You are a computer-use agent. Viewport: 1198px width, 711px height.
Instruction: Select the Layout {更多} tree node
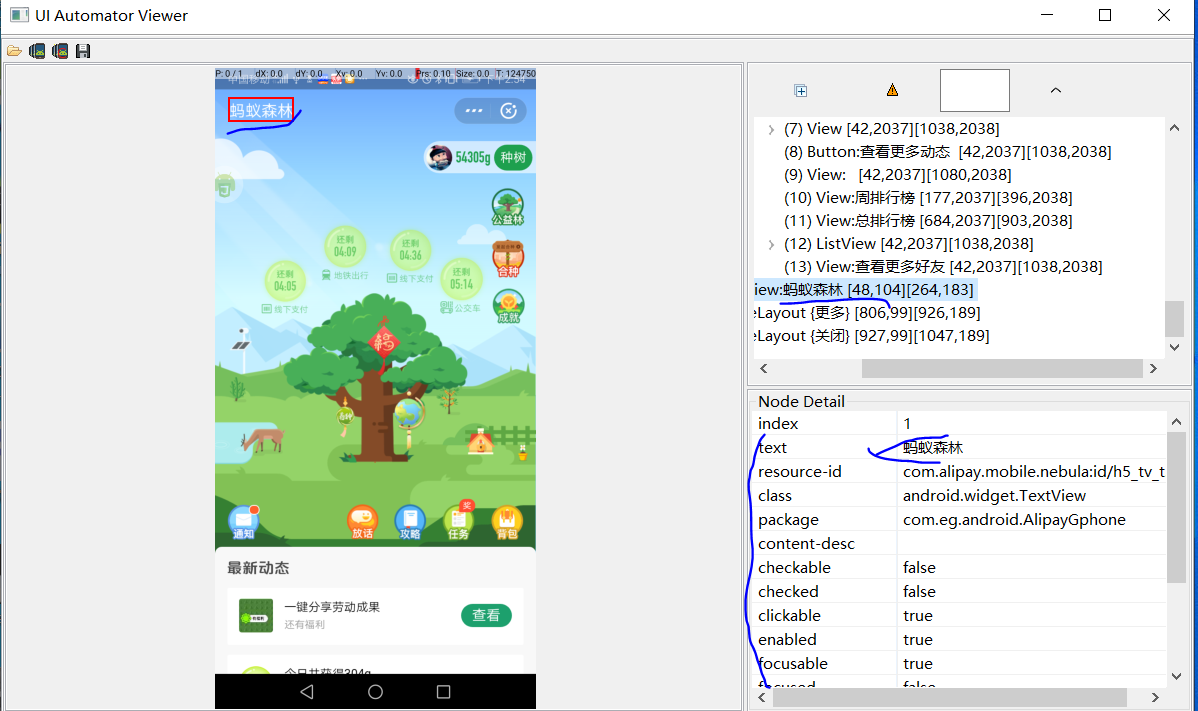point(867,312)
